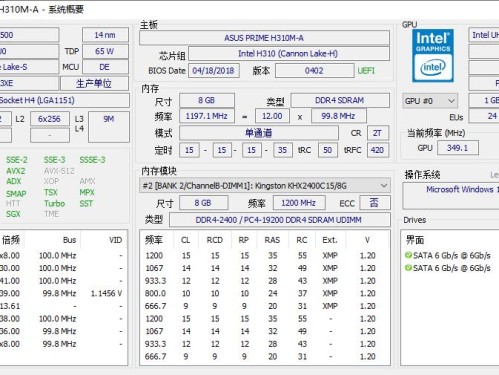Screen dimensions: 499x375
Task: Click the RCD column header in timing table
Action: pos(215,240)
